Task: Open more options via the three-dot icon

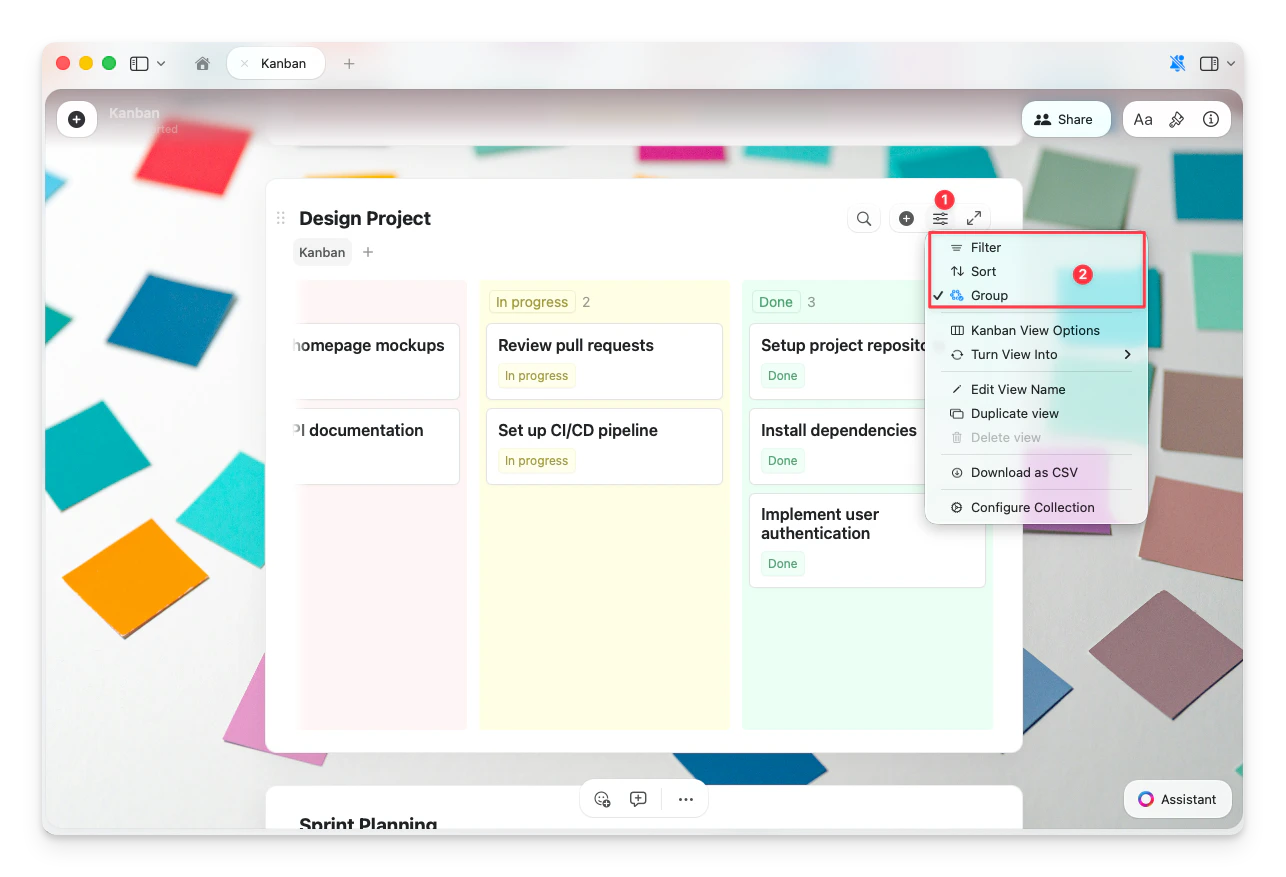Action: click(x=686, y=799)
